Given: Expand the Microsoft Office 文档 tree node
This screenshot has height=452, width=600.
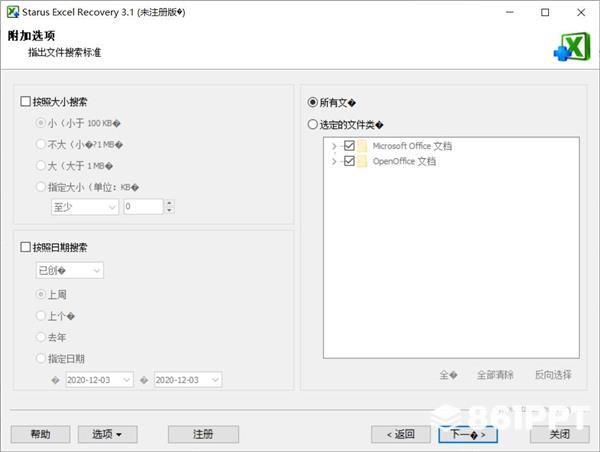Looking at the screenshot, I should coord(334,146).
